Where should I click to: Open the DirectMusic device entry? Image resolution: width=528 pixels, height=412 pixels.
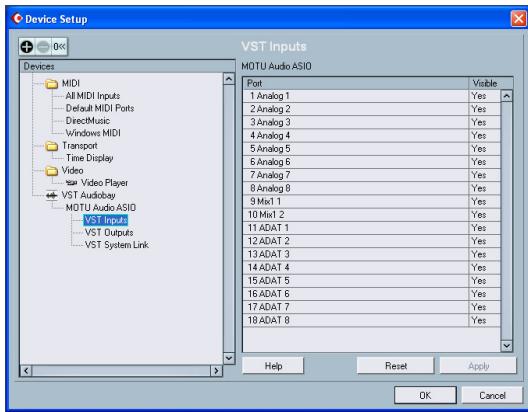pyautogui.click(x=88, y=121)
